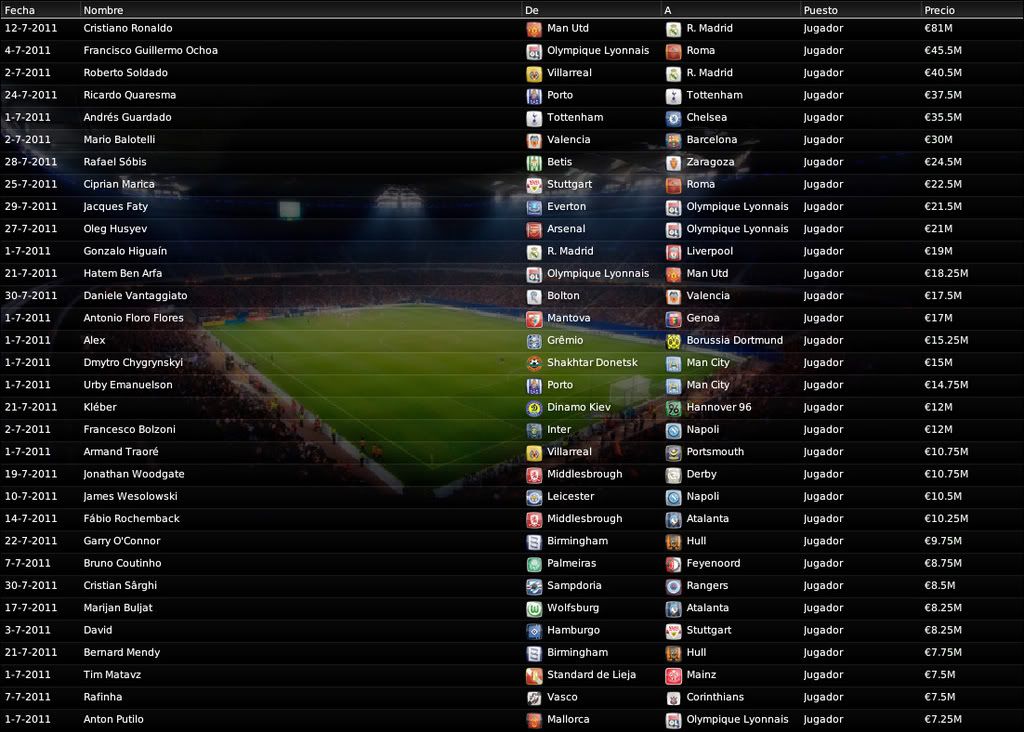1024x732 pixels.
Task: Click the Shakhtar Donetsk crest icon
Action: click(534, 363)
